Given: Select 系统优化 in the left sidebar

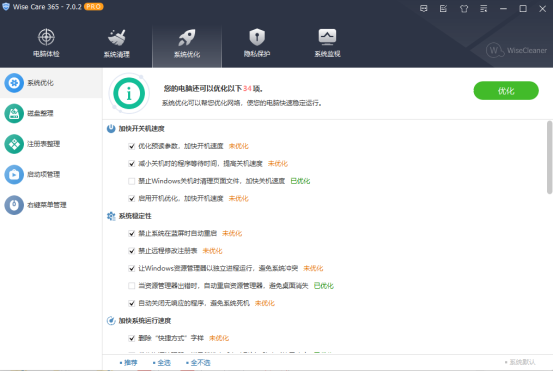Looking at the screenshot, I should click(x=51, y=83).
